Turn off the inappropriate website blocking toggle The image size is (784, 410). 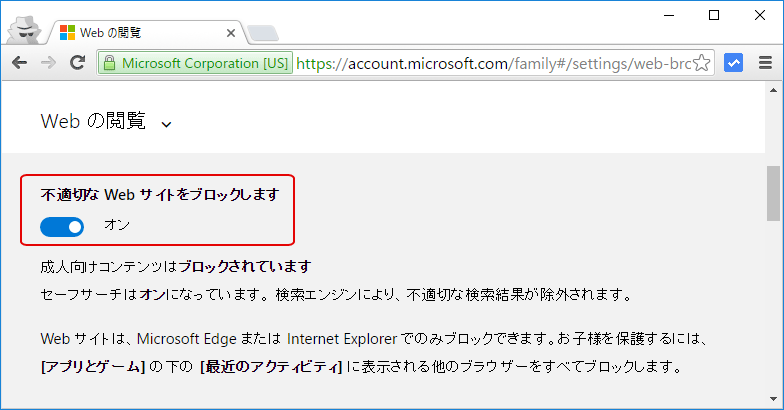[62, 227]
